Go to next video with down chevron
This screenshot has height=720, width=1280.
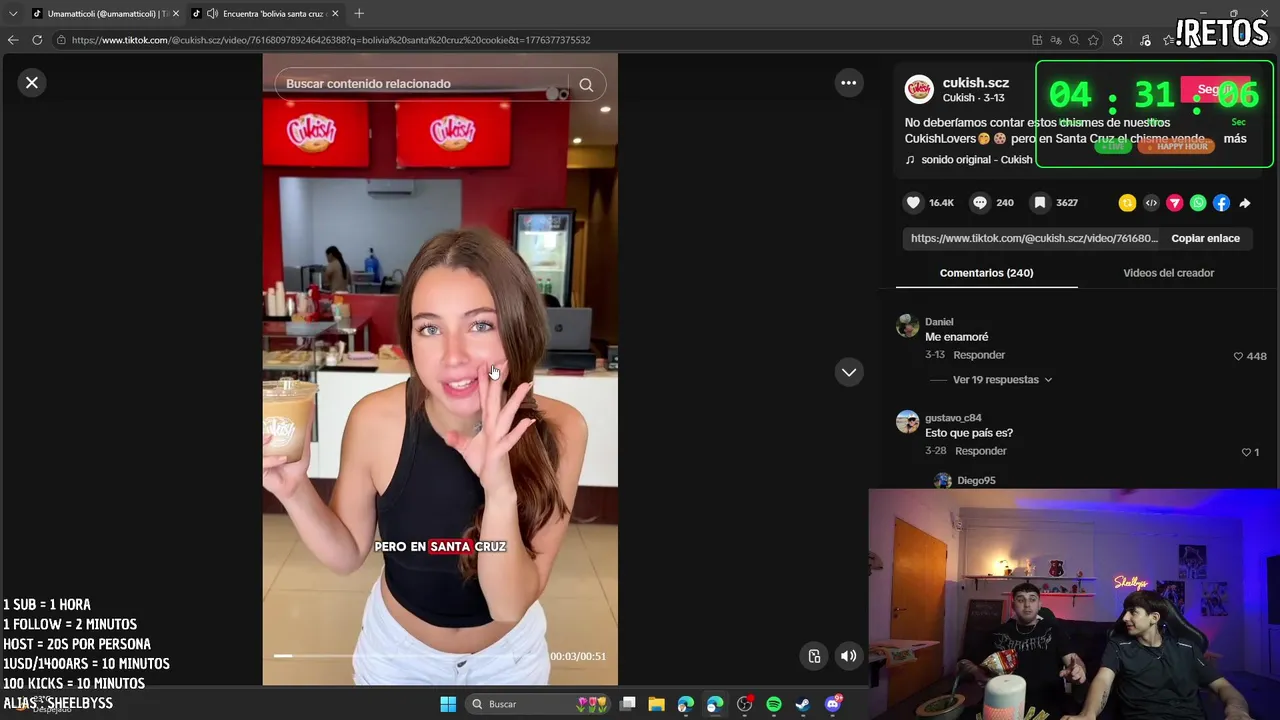tap(849, 372)
